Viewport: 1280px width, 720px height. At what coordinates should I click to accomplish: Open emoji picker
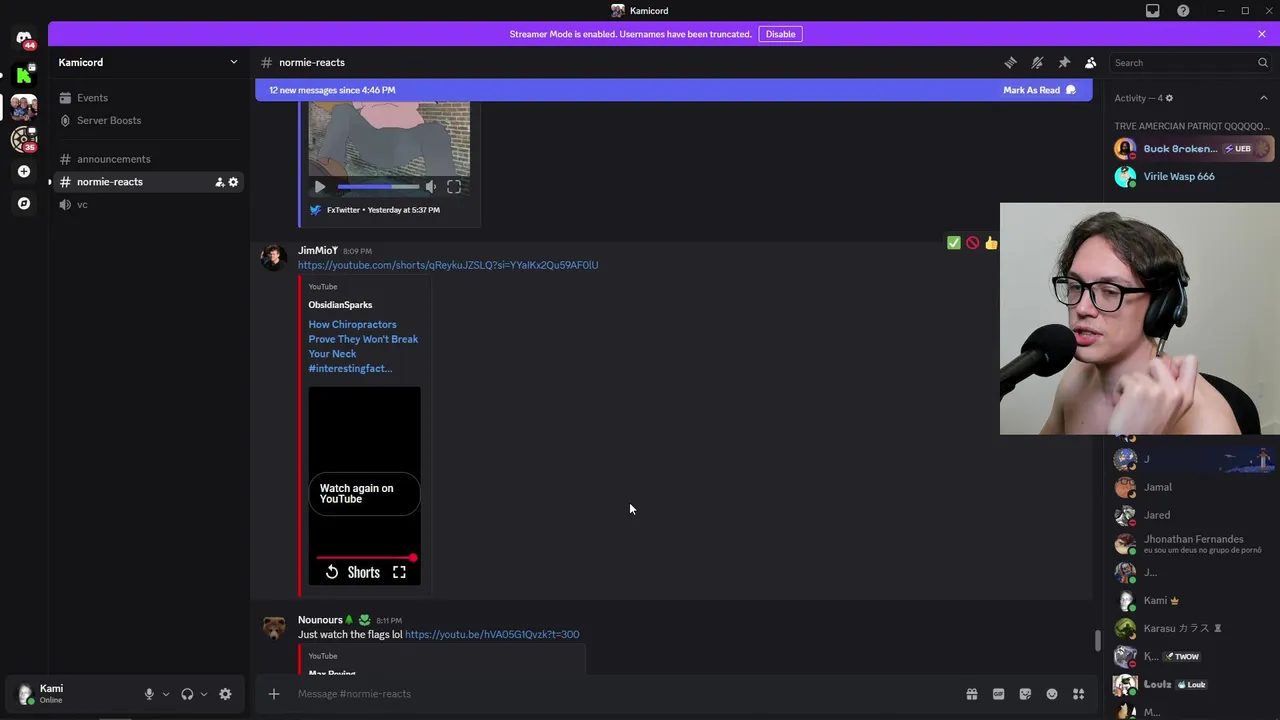click(1052, 694)
